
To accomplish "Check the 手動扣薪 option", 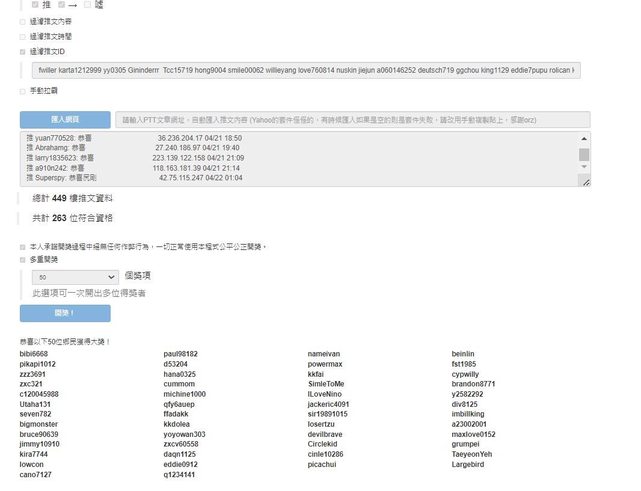I will pyautogui.click(x=23, y=91).
